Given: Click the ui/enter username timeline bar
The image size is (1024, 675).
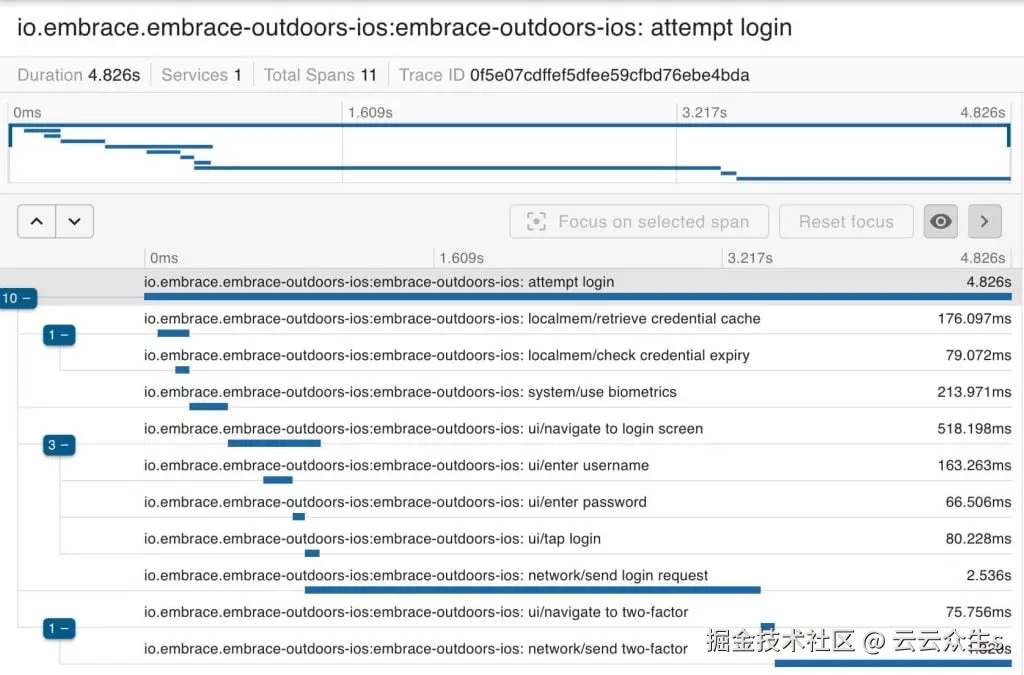Looking at the screenshot, I should point(277,480).
